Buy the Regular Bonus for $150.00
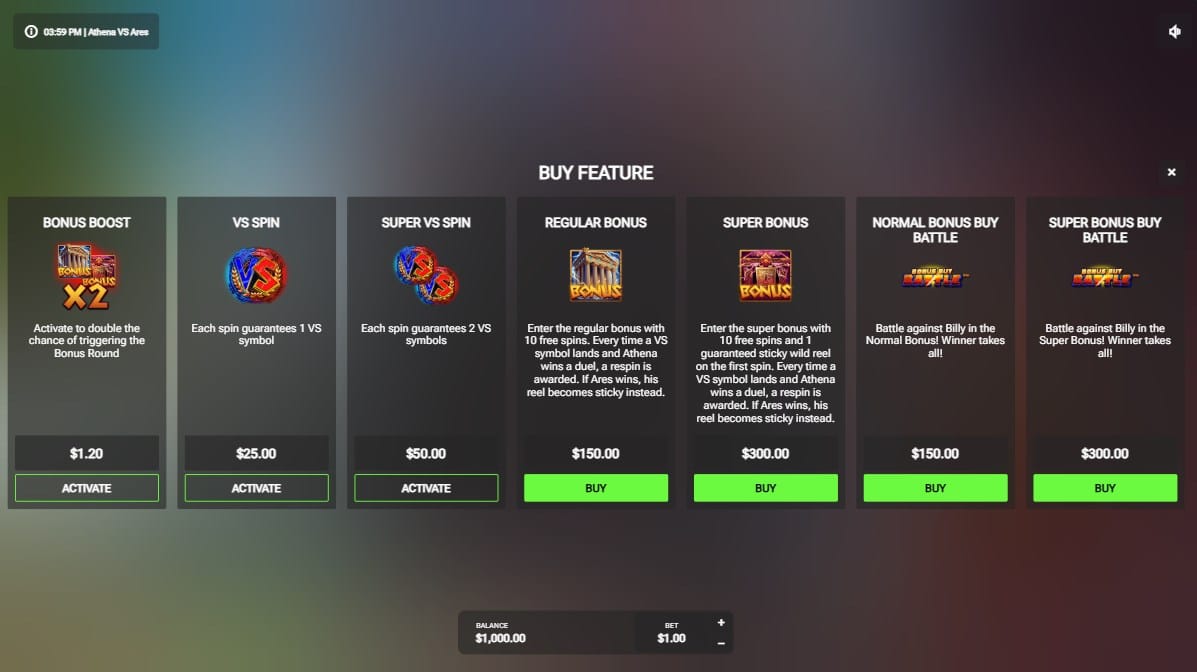 coord(595,488)
